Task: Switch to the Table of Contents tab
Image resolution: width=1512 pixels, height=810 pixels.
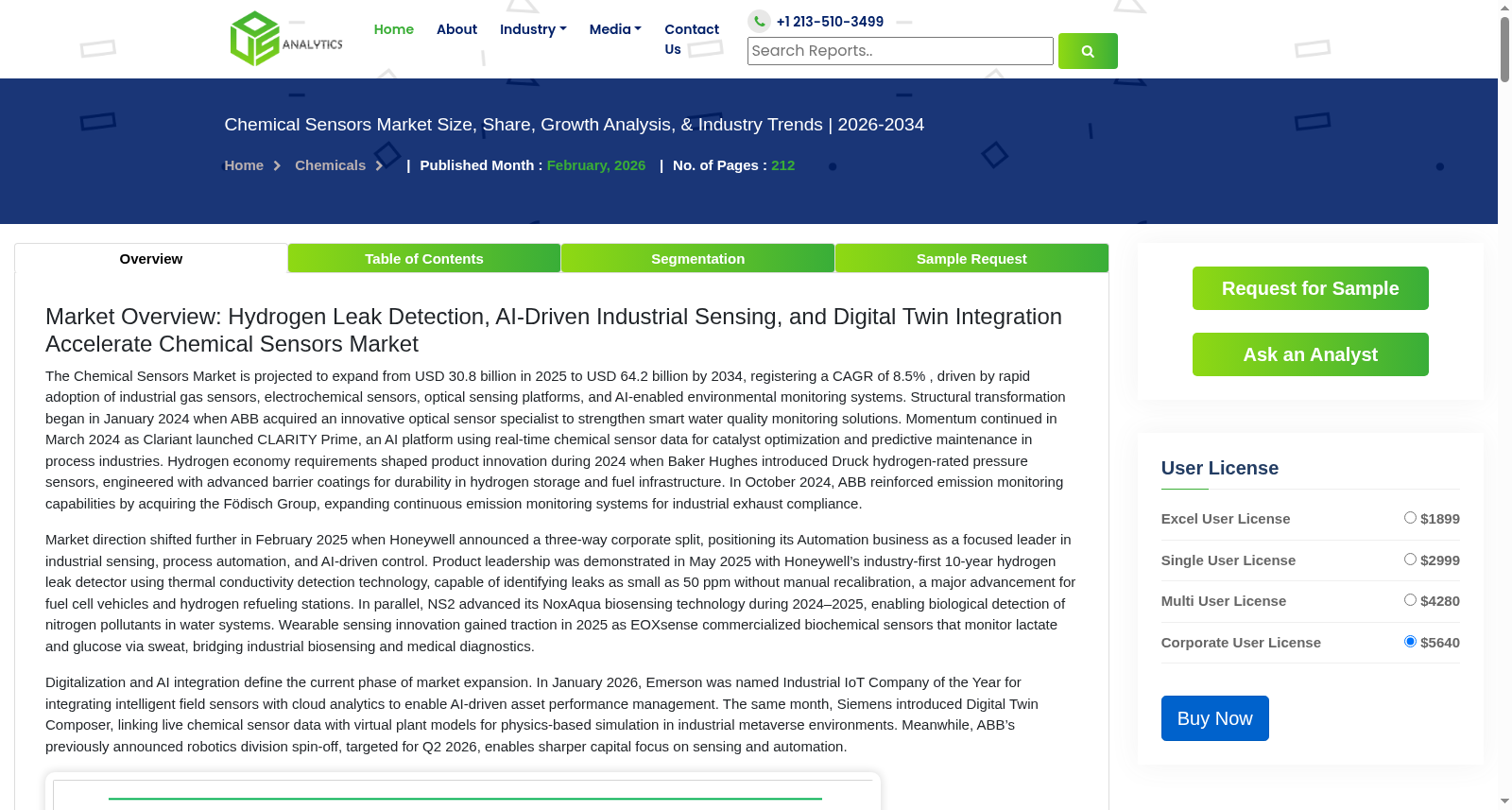Action: tap(424, 259)
